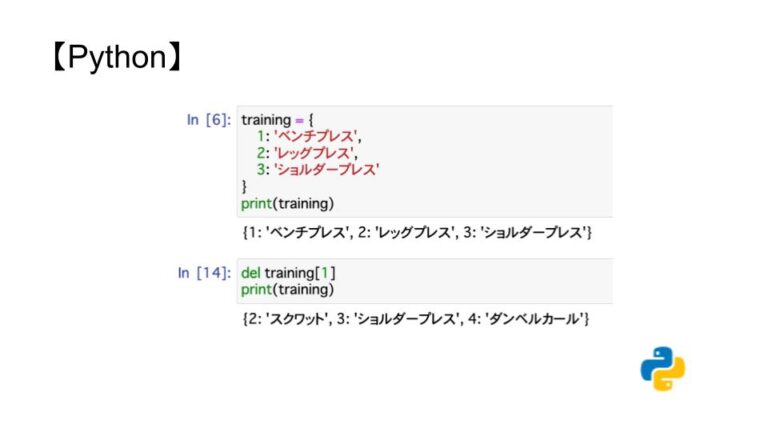Click inside the training dictionary code cell

(425, 161)
